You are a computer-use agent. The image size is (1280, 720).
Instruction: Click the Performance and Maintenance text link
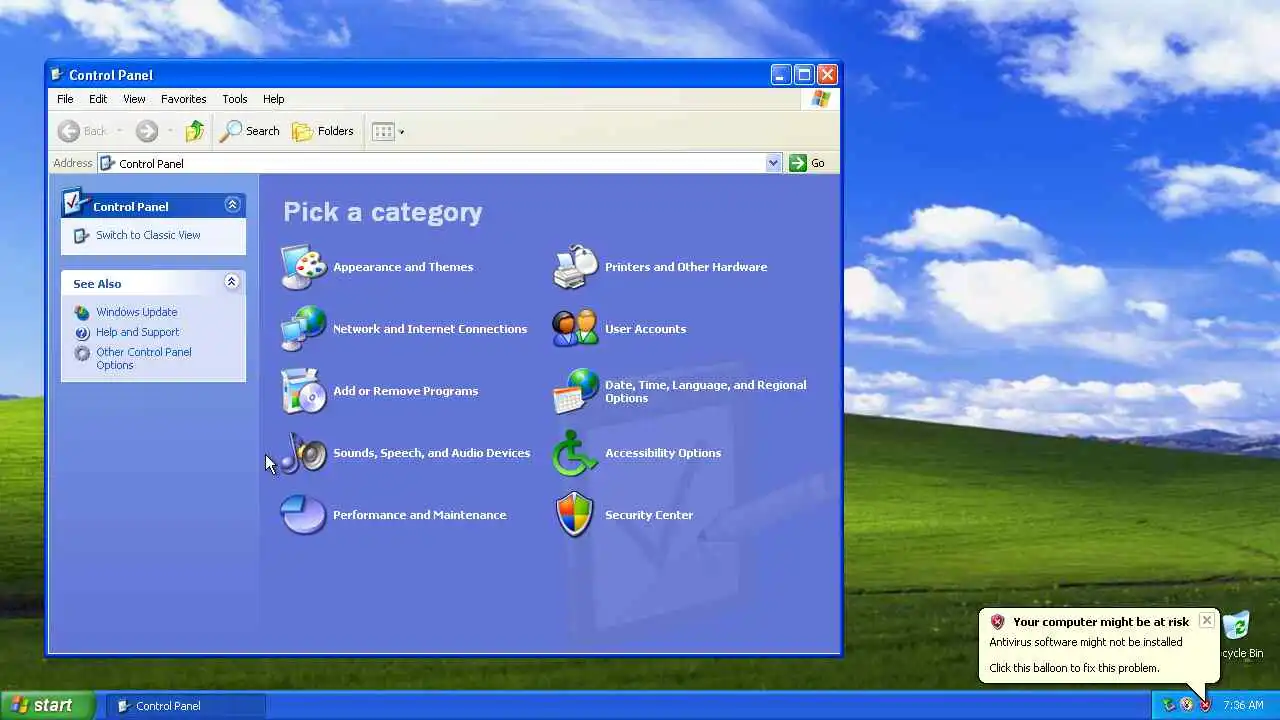click(x=420, y=515)
